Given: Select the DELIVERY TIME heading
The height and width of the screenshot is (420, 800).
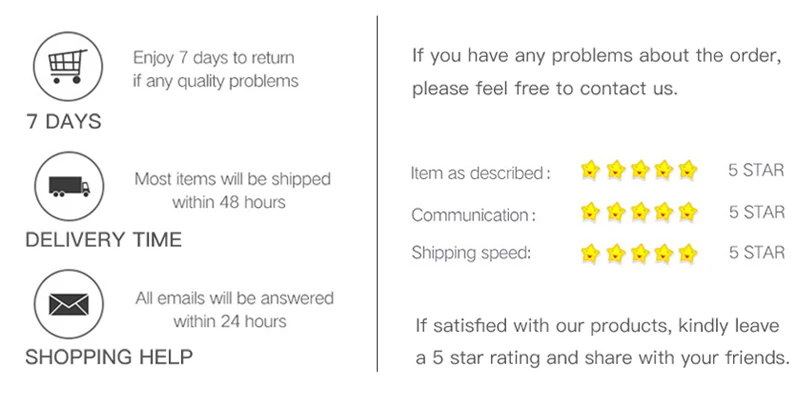Looking at the screenshot, I should (x=104, y=239).
